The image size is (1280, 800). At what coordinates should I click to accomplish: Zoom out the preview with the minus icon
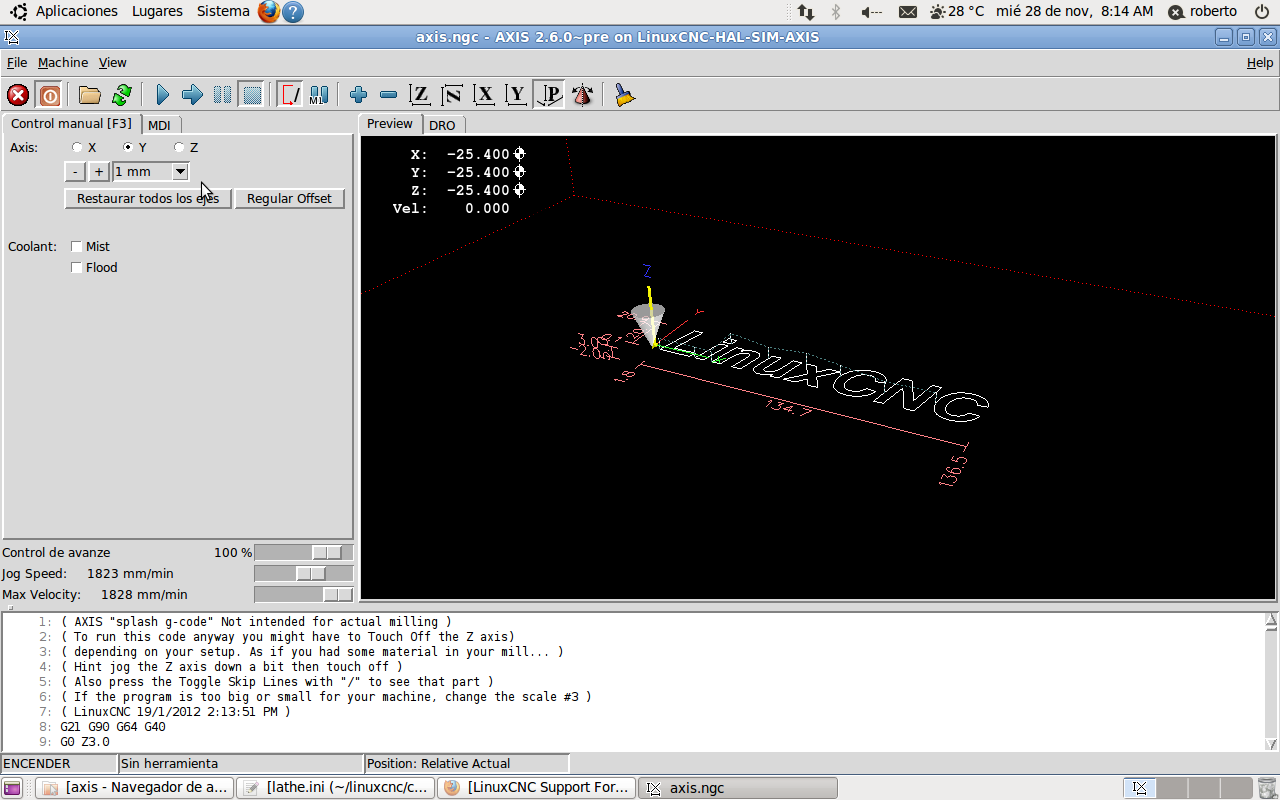(x=389, y=95)
